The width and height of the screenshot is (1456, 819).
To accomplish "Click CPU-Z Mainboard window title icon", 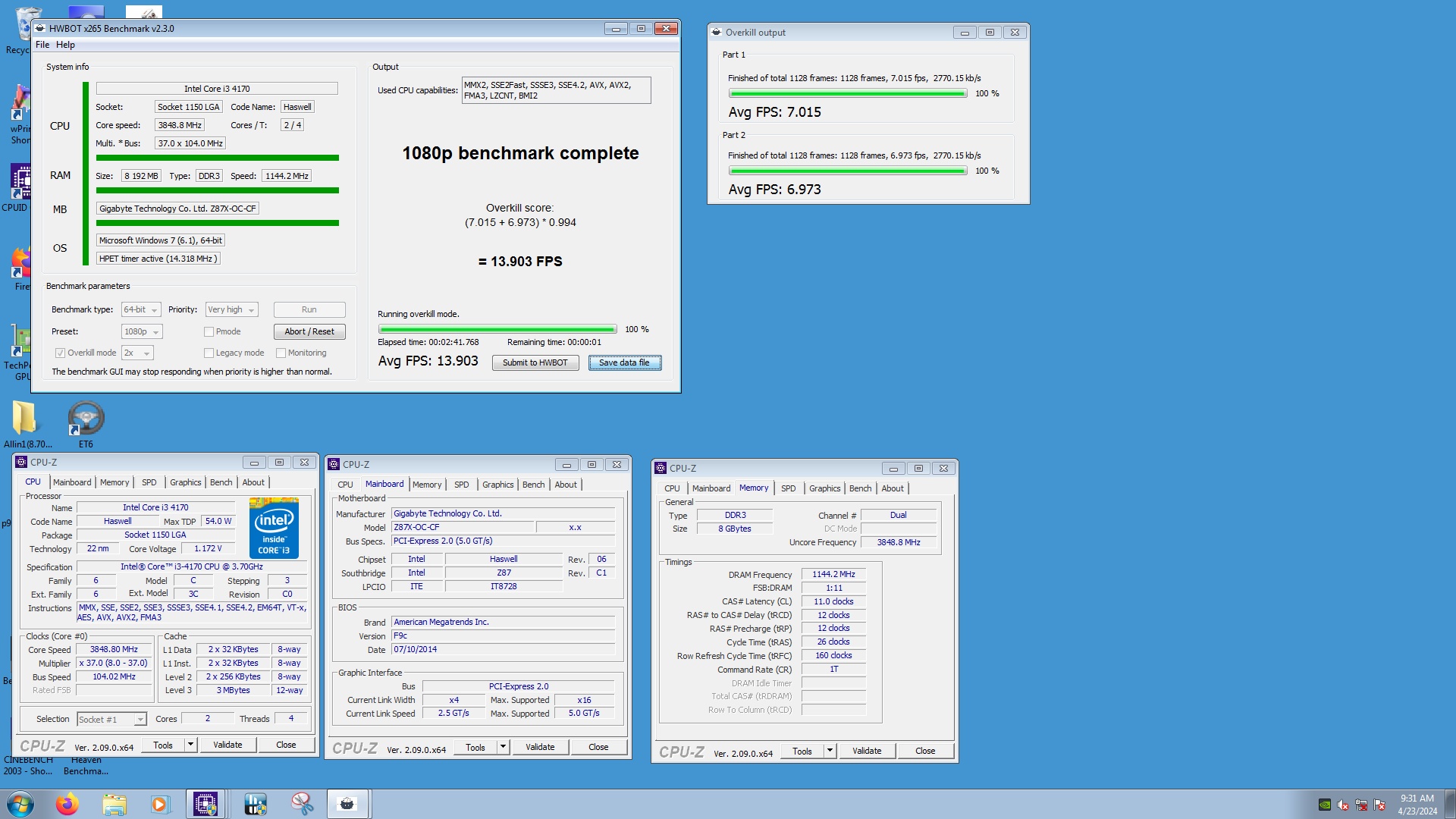I will point(334,464).
